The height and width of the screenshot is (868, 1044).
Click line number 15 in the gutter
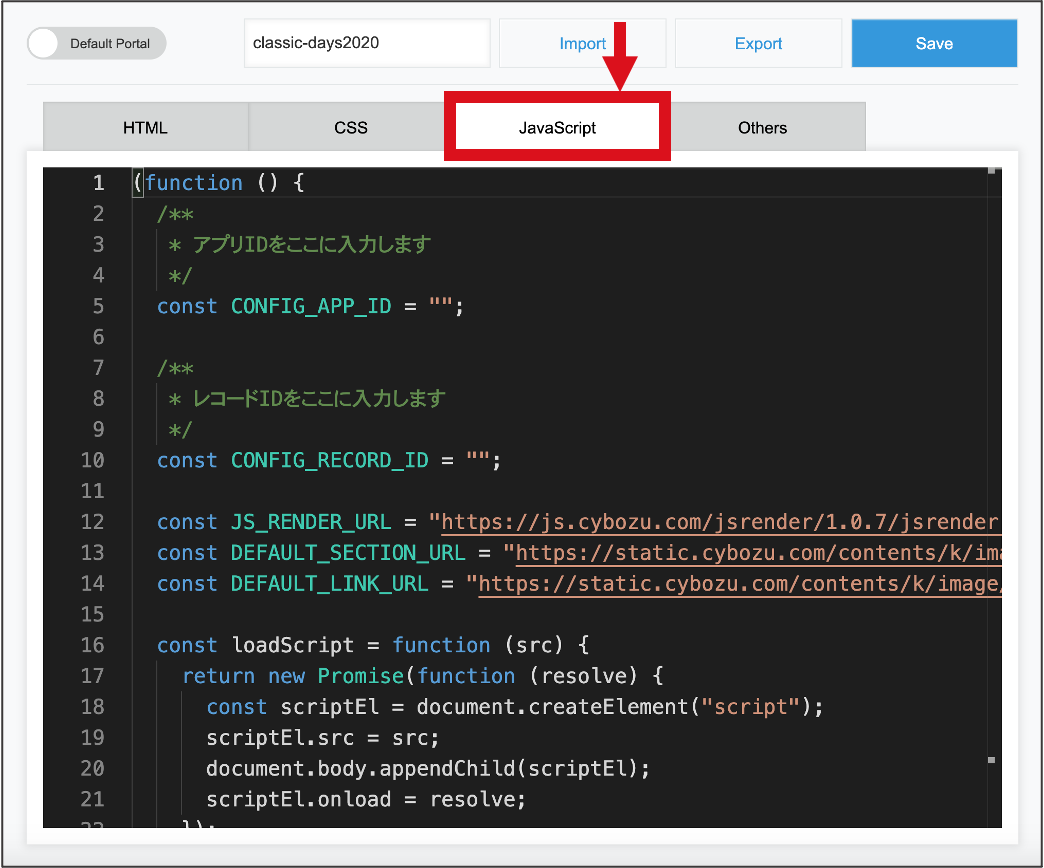coord(93,614)
